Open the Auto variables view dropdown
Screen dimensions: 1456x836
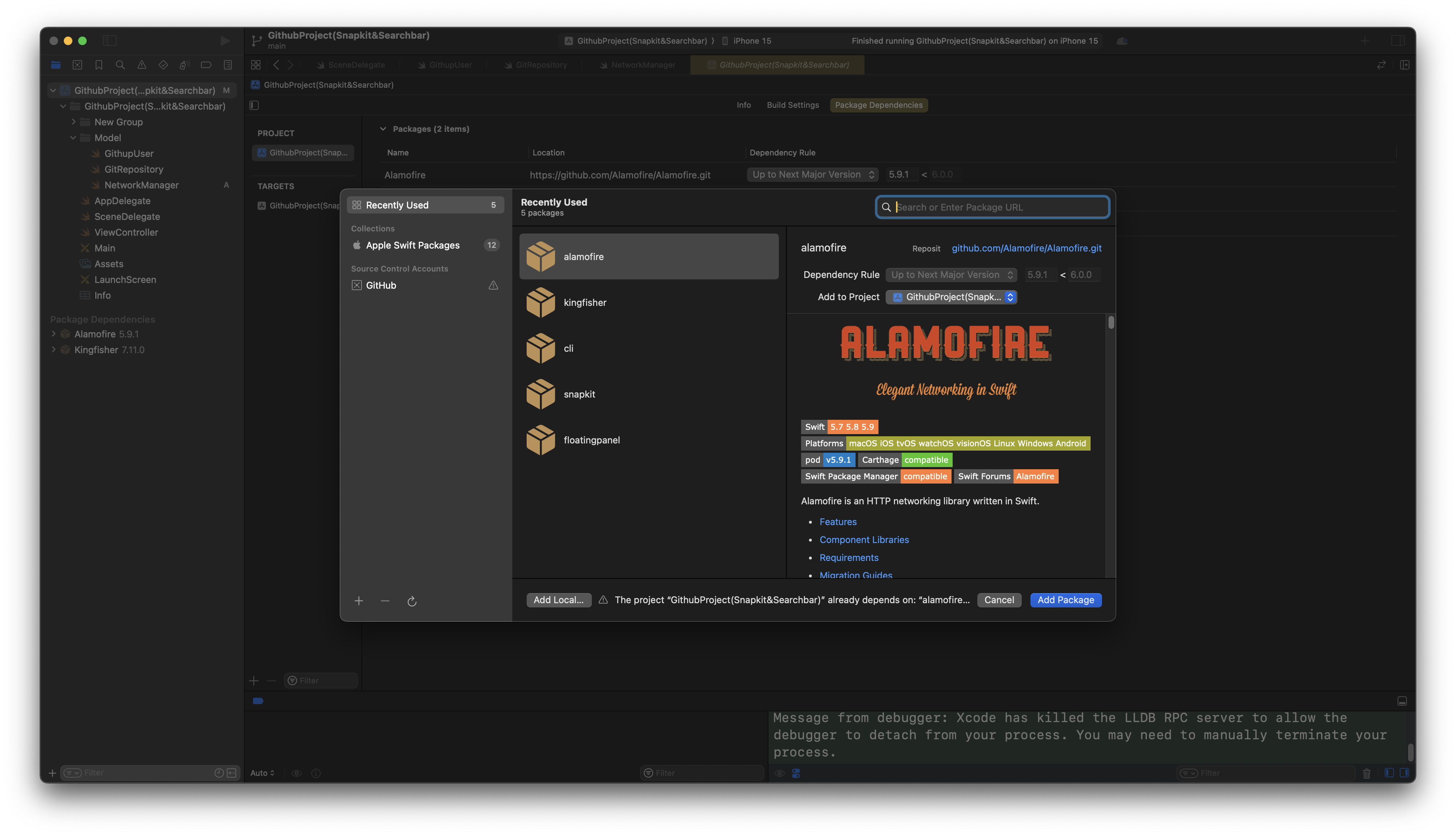pos(262,773)
